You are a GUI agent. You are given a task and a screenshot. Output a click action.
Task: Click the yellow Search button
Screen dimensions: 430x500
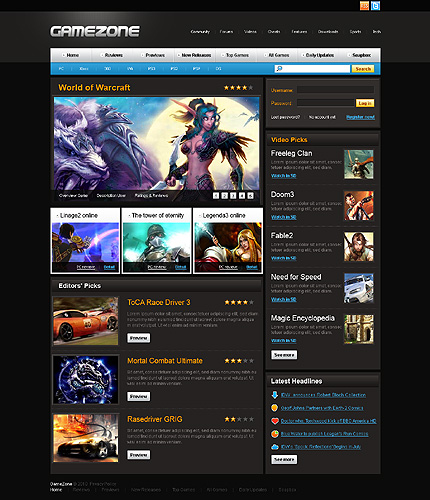coord(363,69)
